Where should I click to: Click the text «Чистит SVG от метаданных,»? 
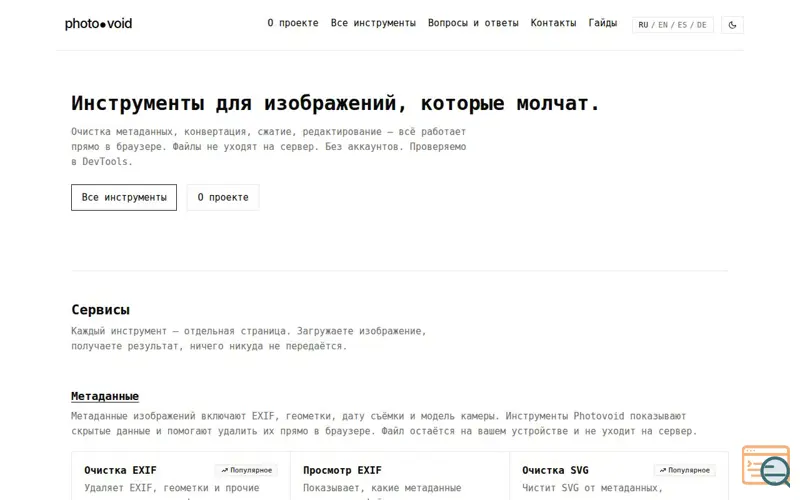point(592,488)
